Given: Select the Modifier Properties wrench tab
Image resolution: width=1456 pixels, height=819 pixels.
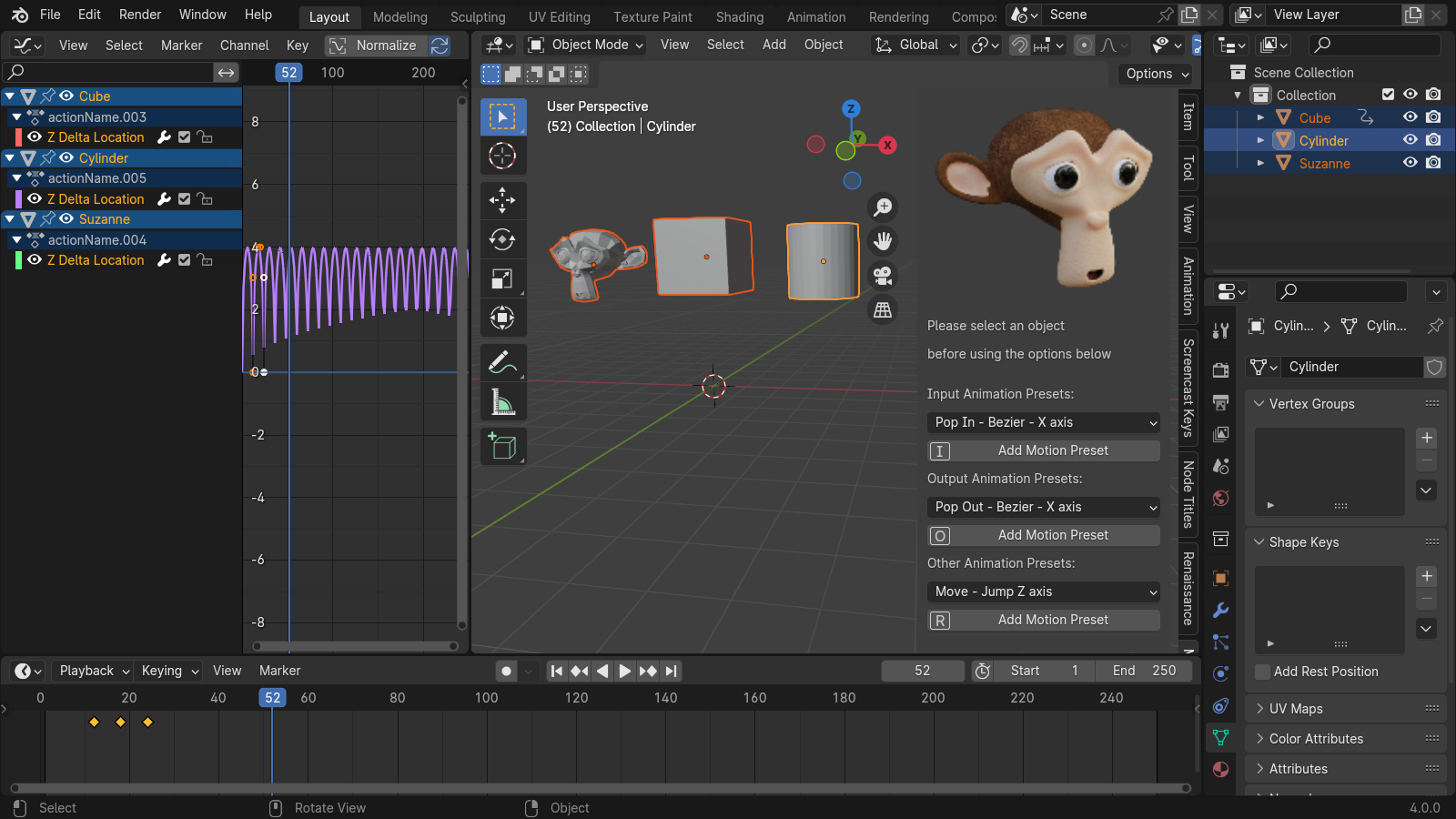Looking at the screenshot, I should tap(1220, 608).
